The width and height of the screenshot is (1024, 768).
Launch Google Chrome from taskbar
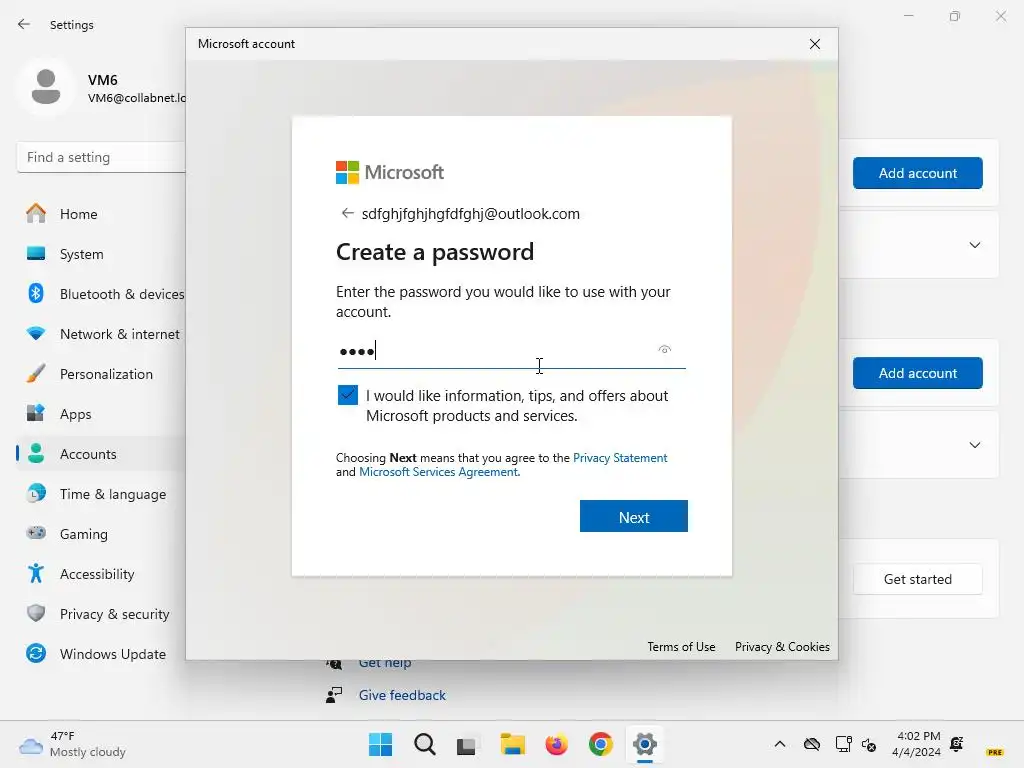point(600,744)
